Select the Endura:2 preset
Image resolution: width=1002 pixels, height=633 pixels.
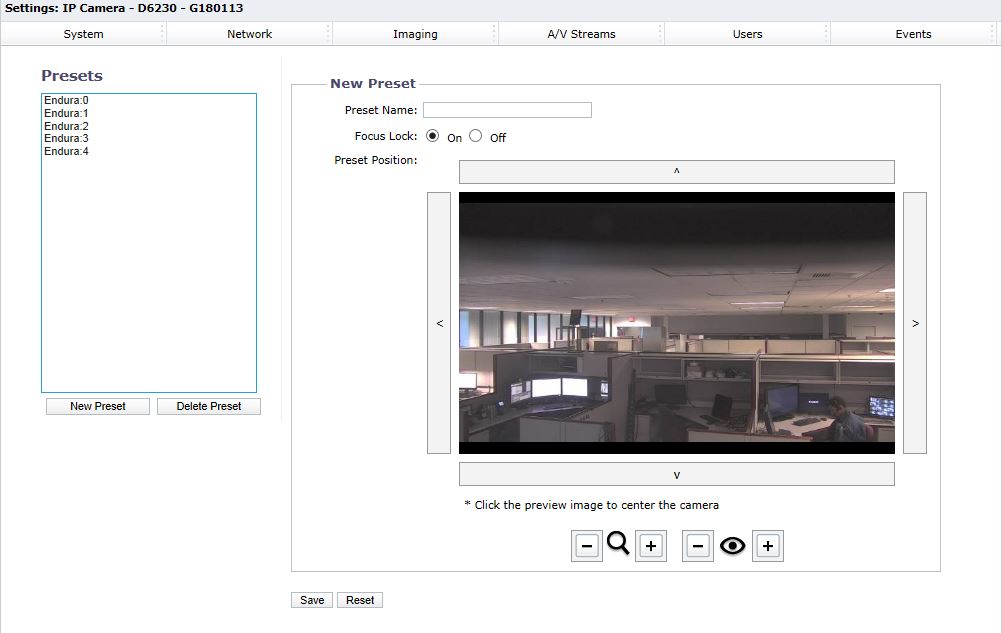tap(65, 126)
